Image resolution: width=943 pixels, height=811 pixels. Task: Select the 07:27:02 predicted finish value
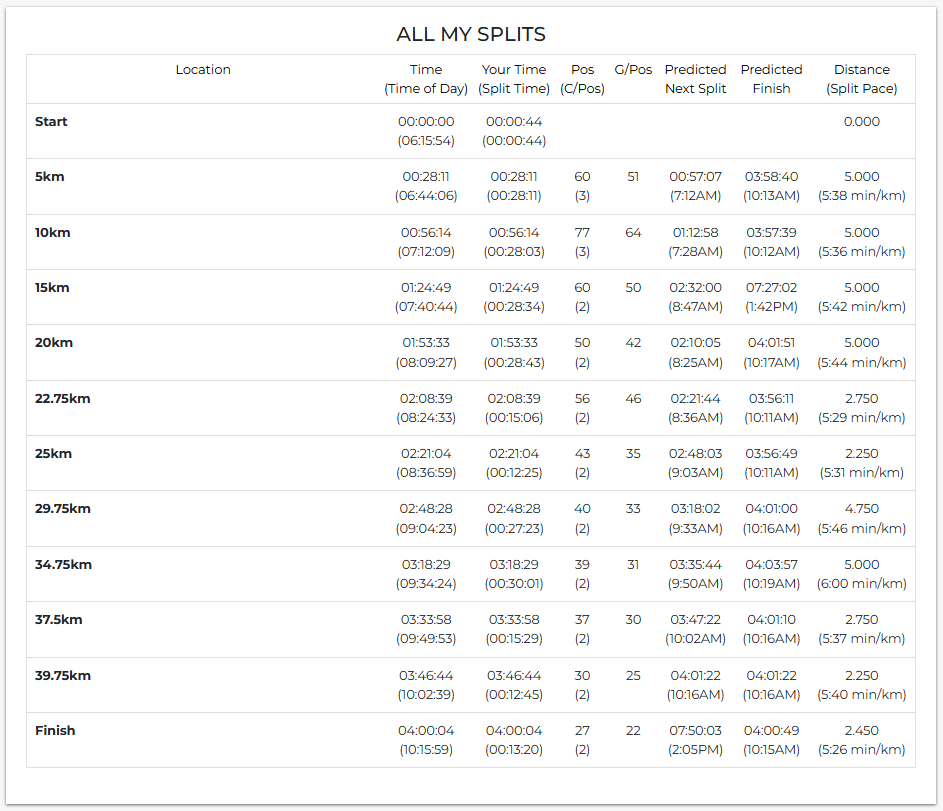(771, 288)
